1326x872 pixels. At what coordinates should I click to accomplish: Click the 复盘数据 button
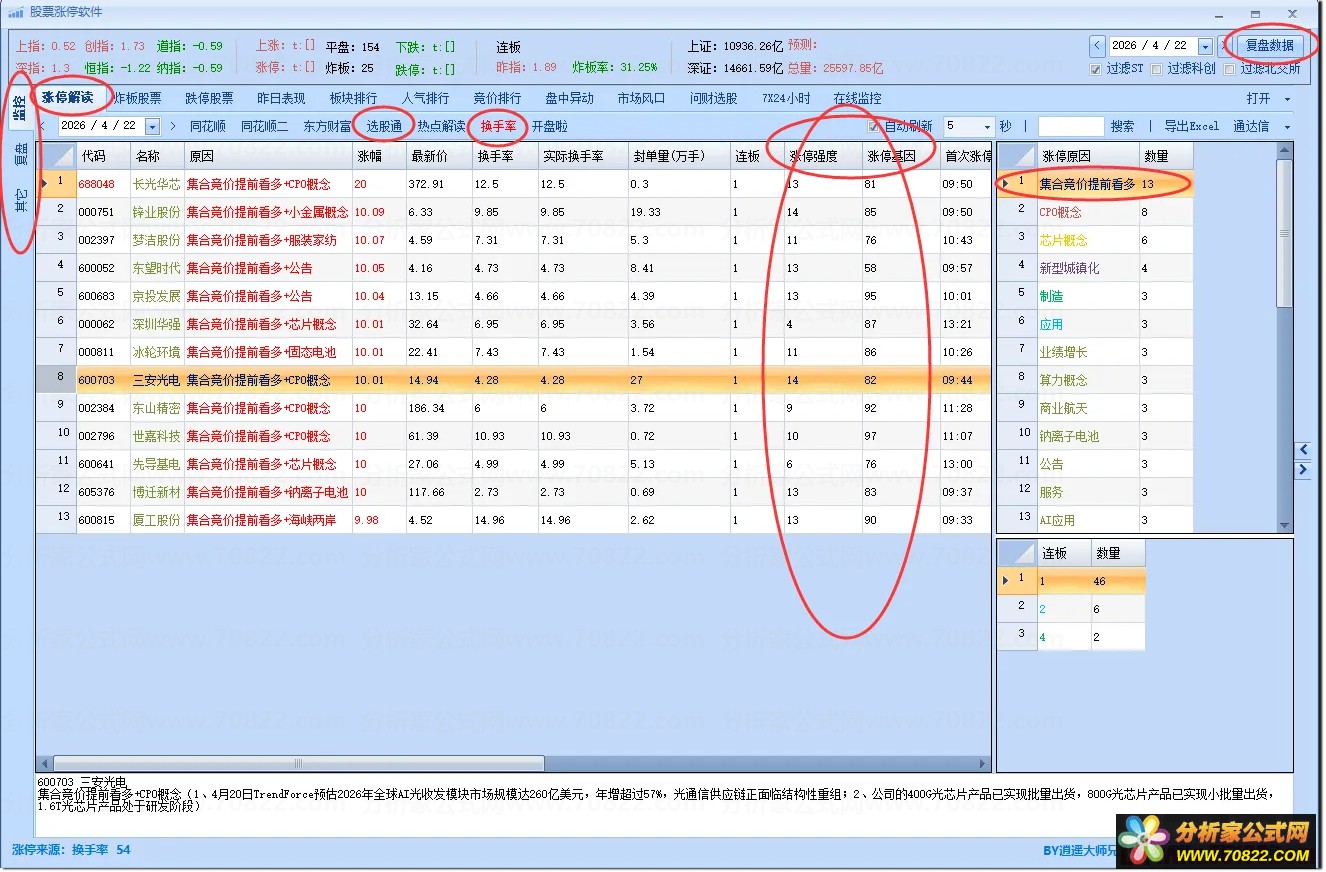1269,46
